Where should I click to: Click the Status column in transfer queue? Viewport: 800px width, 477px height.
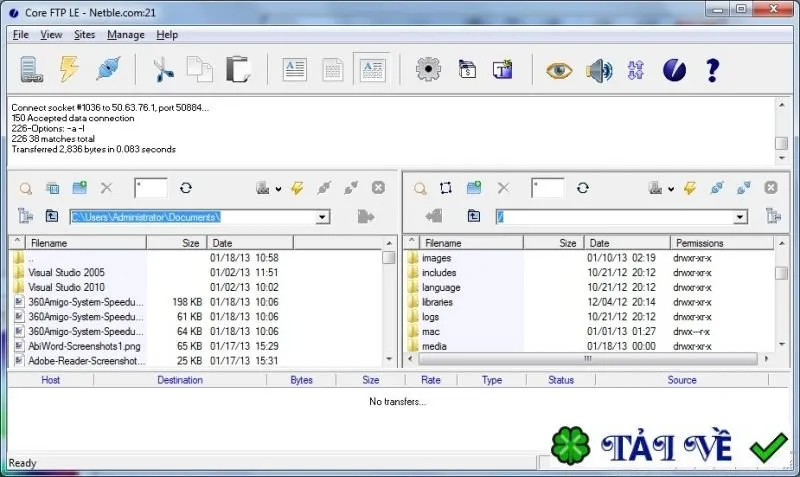(561, 380)
